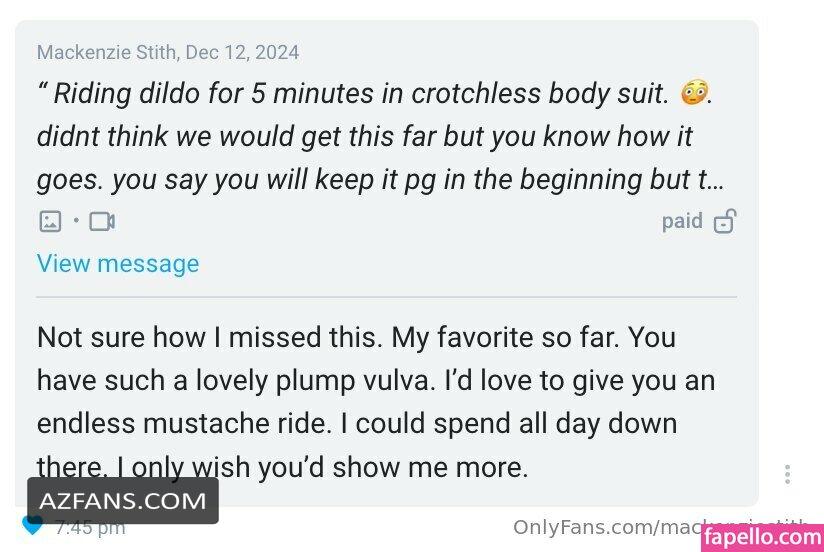Click the open padlock icon beside paid
The height and width of the screenshot is (552, 824).
725,221
